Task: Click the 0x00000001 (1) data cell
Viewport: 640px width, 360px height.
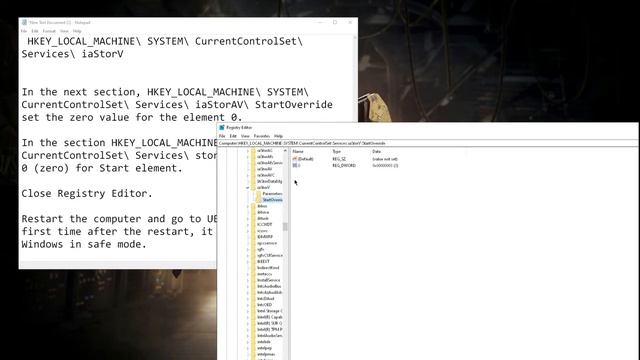Action: coord(385,165)
